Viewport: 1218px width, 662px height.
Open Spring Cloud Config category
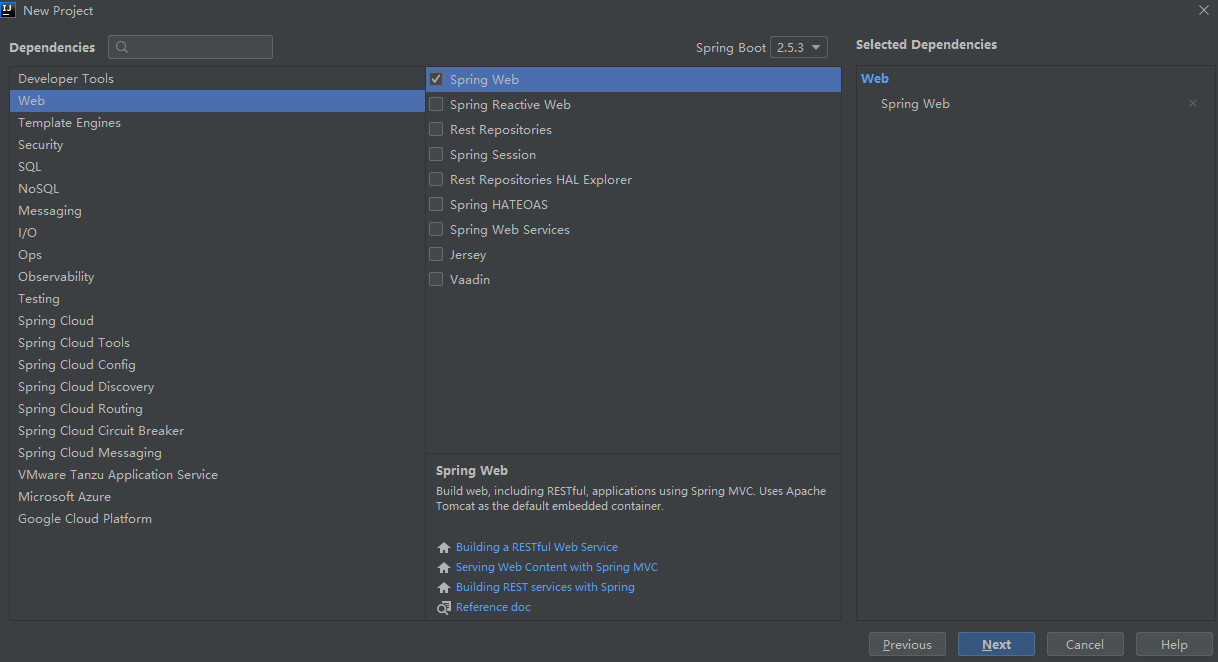pos(217,365)
